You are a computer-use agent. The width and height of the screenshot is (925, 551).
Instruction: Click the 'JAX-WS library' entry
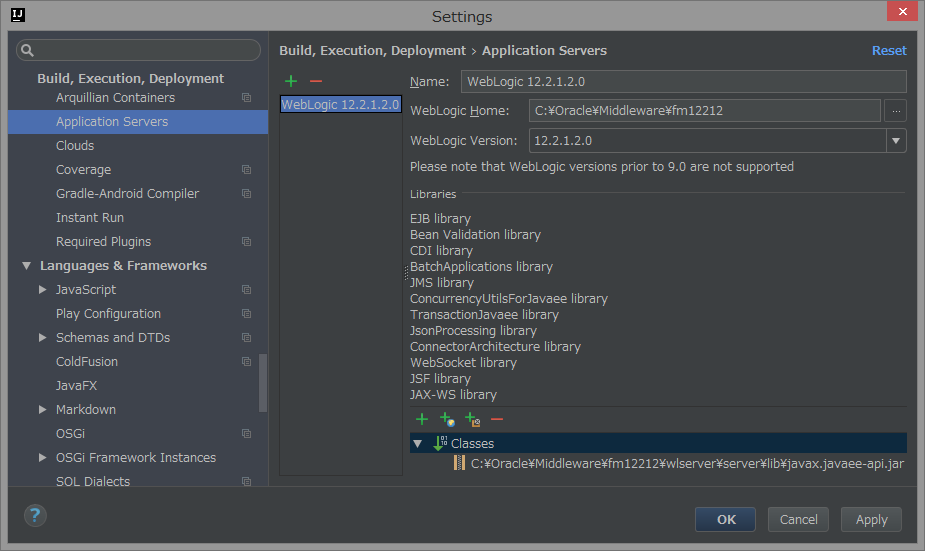tap(454, 394)
